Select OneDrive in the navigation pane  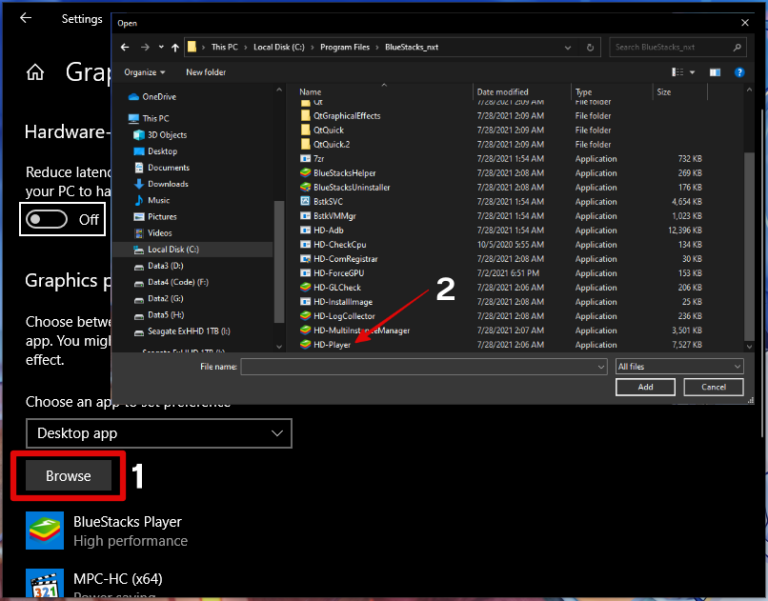coord(152,97)
